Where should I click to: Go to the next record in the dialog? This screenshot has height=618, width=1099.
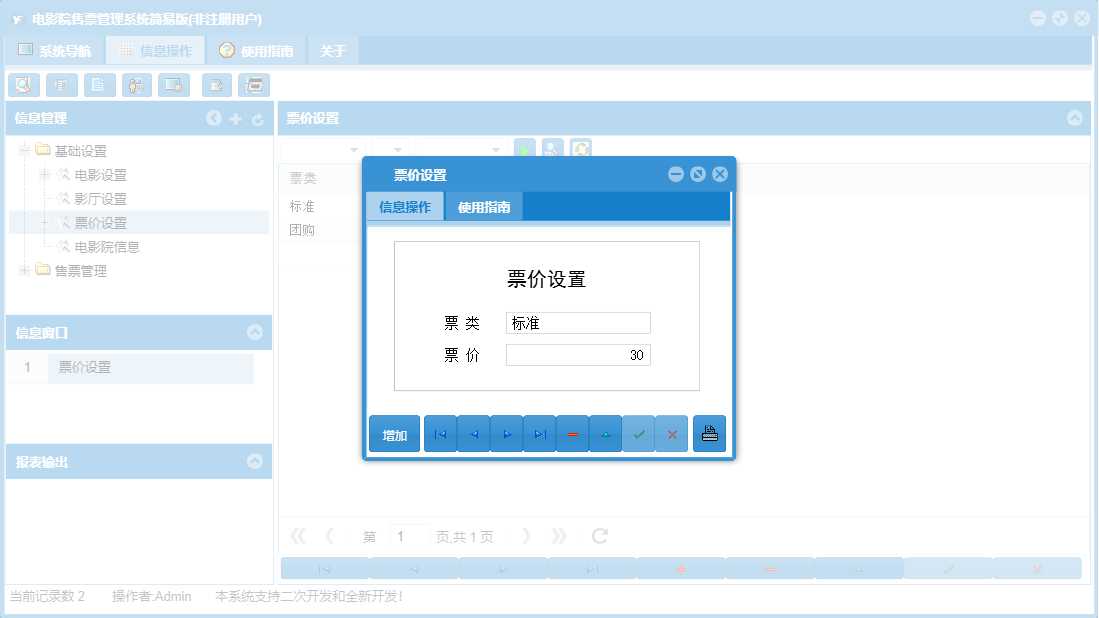click(x=506, y=433)
